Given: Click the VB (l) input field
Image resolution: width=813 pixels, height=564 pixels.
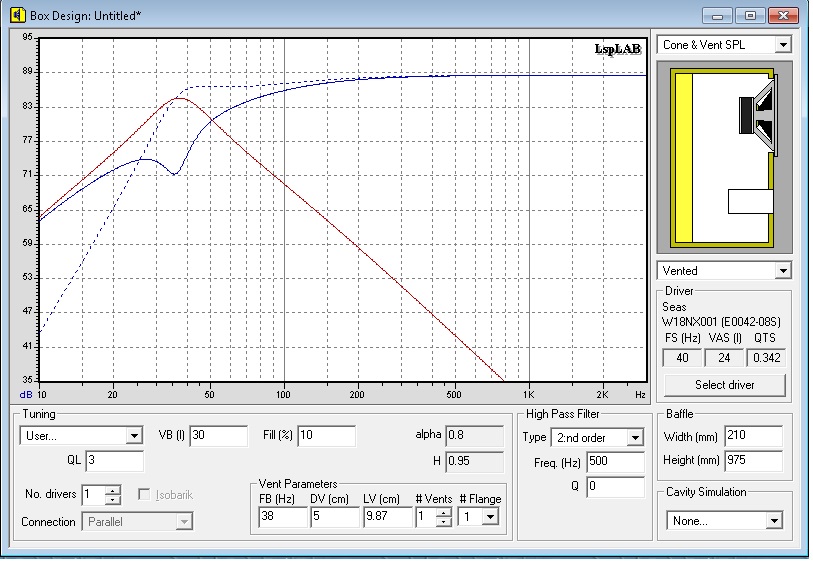Looking at the screenshot, I should tap(217, 436).
